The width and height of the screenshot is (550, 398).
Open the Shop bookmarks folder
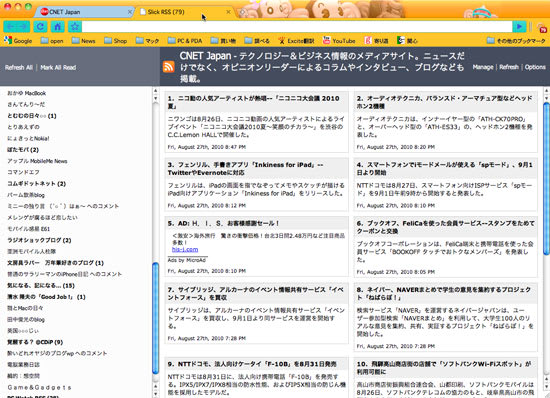[116, 41]
